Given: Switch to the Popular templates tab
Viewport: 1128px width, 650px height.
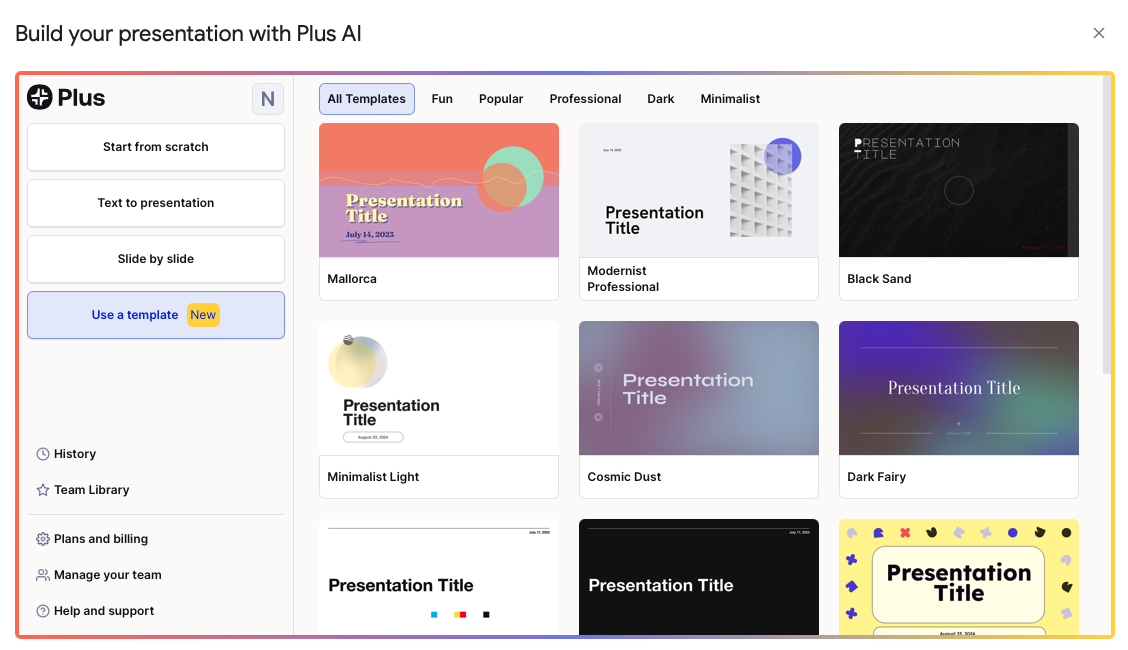Looking at the screenshot, I should [501, 99].
